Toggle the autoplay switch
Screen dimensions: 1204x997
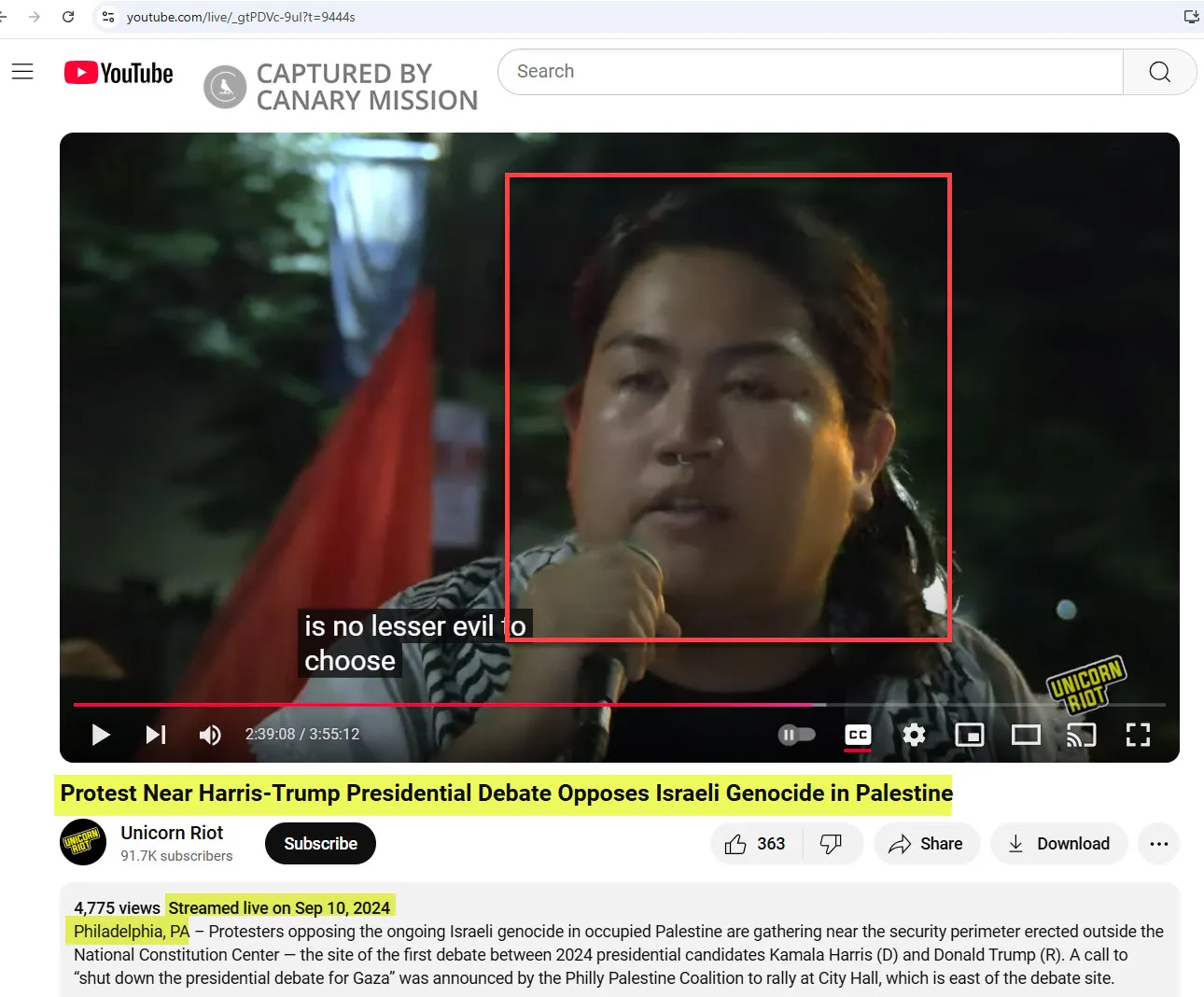point(797,735)
